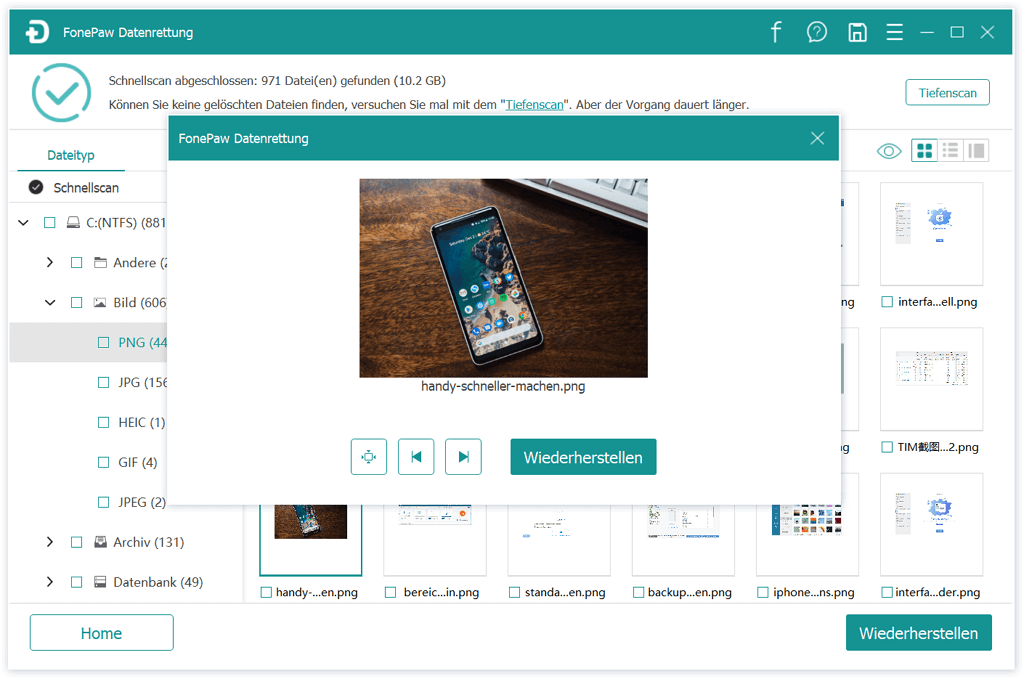Select the interfa...ell.png file checkbox
The height and width of the screenshot is (679, 1024).
tap(887, 302)
